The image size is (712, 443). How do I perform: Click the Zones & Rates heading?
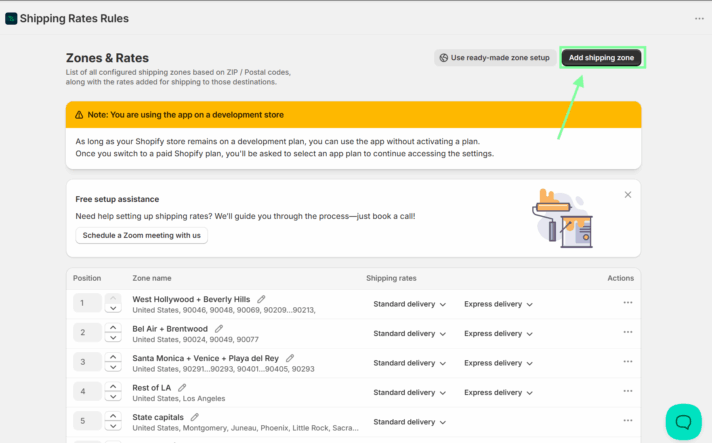point(107,58)
